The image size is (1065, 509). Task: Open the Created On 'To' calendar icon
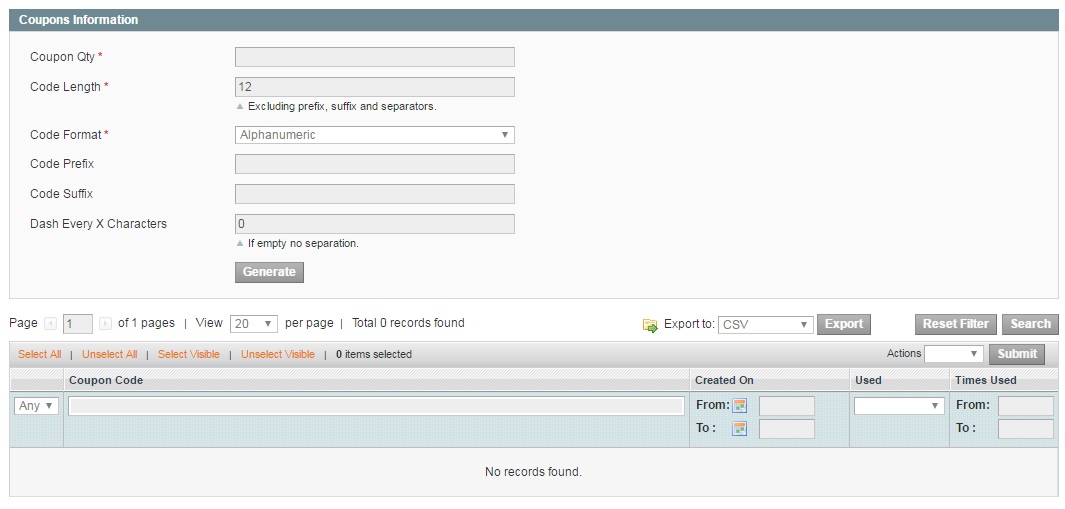[740, 428]
